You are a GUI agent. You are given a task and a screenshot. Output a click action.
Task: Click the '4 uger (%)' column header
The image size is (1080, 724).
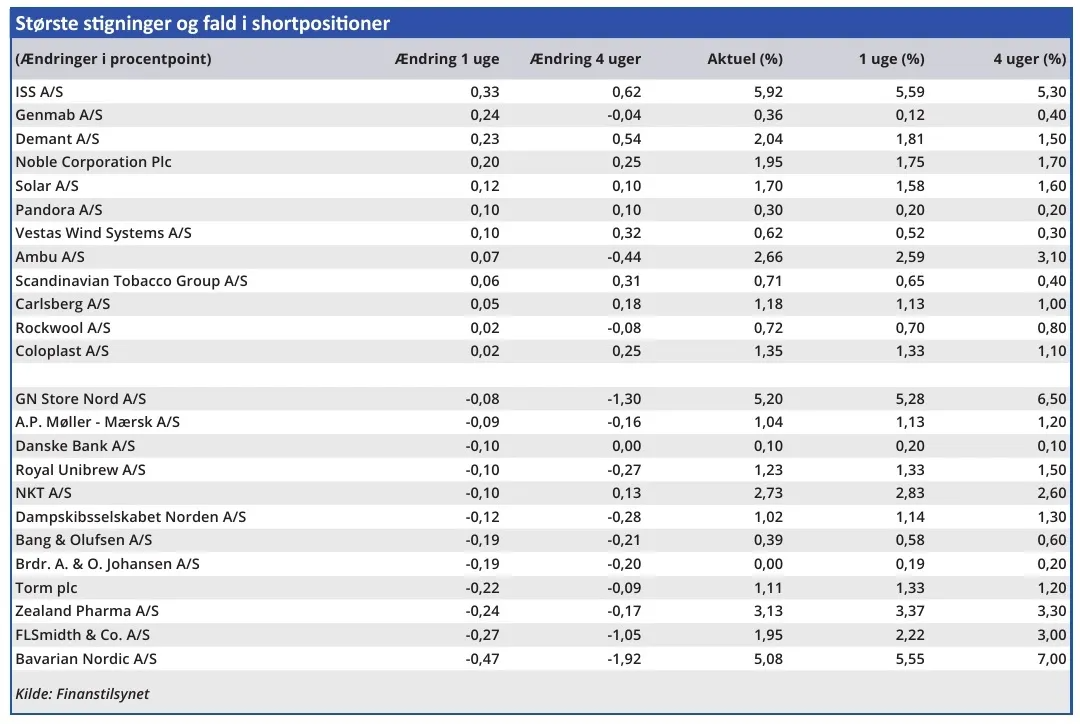coord(1029,59)
